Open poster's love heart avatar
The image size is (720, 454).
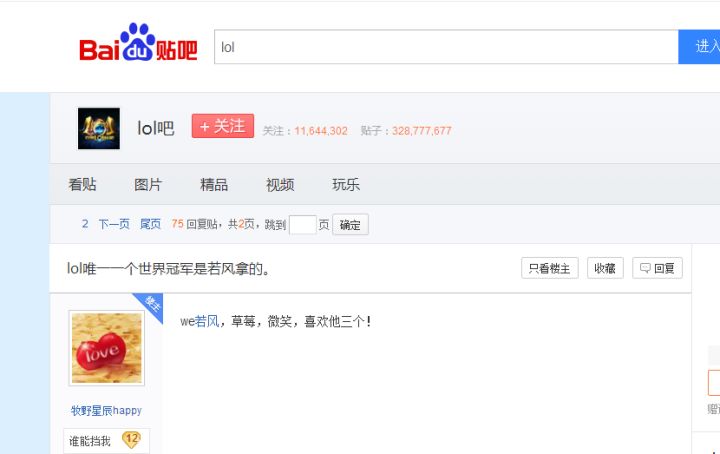coord(107,348)
